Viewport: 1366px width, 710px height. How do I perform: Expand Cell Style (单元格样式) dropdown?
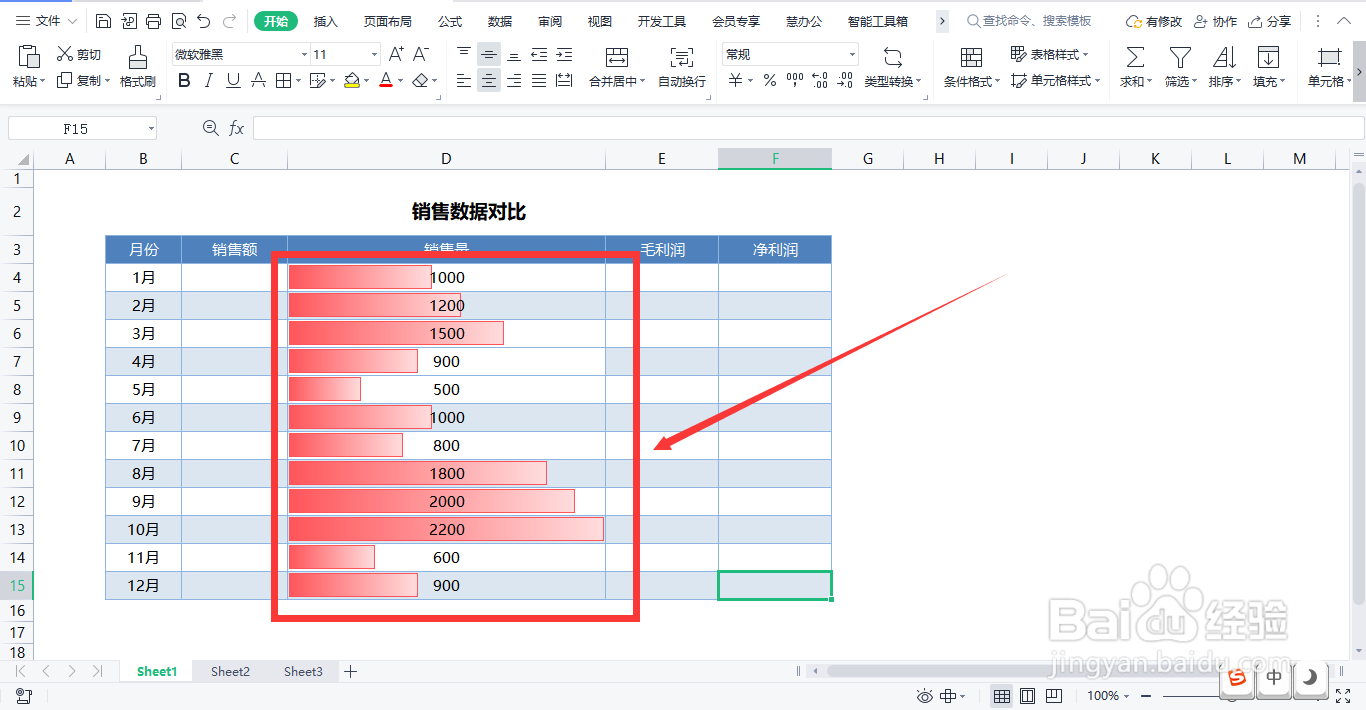point(1097,81)
